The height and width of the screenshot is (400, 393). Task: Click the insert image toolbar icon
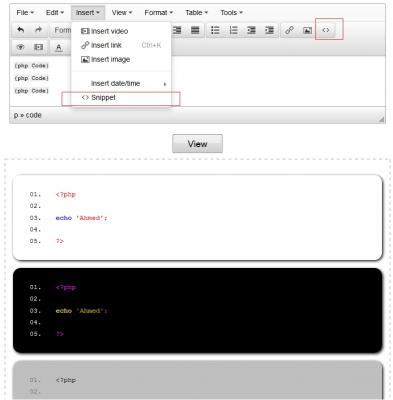[307, 30]
